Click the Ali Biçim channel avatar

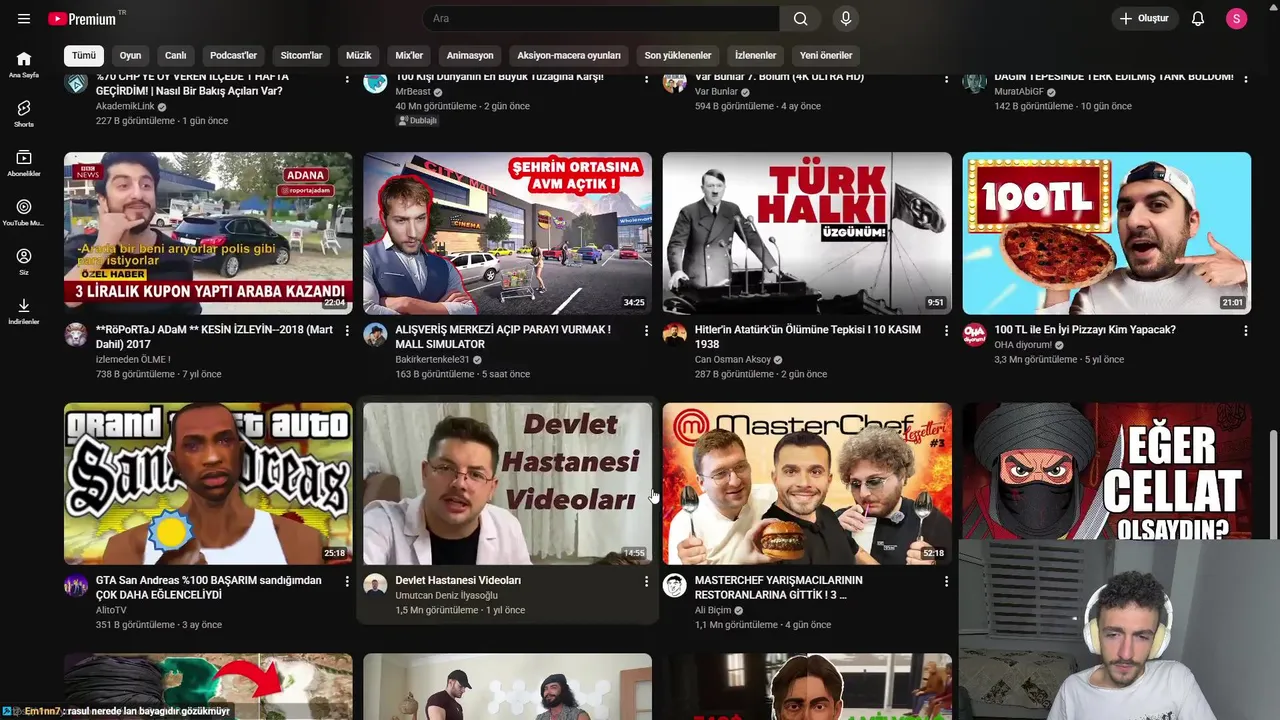pos(675,585)
